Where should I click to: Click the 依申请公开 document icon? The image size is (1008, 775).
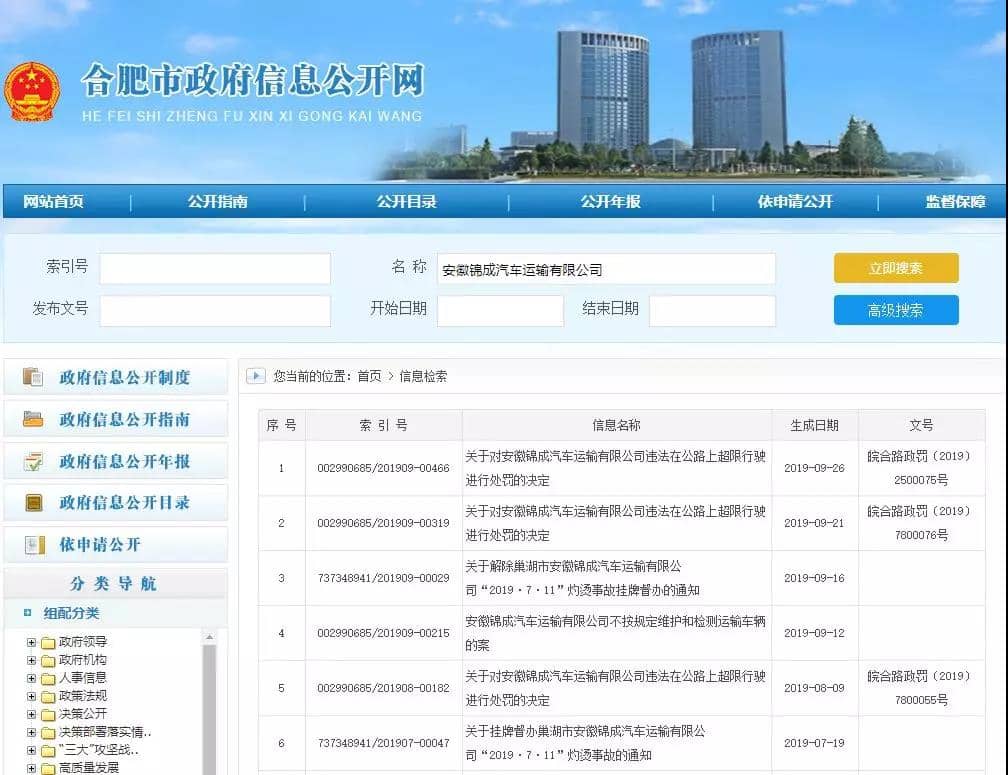pyautogui.click(x=34, y=545)
